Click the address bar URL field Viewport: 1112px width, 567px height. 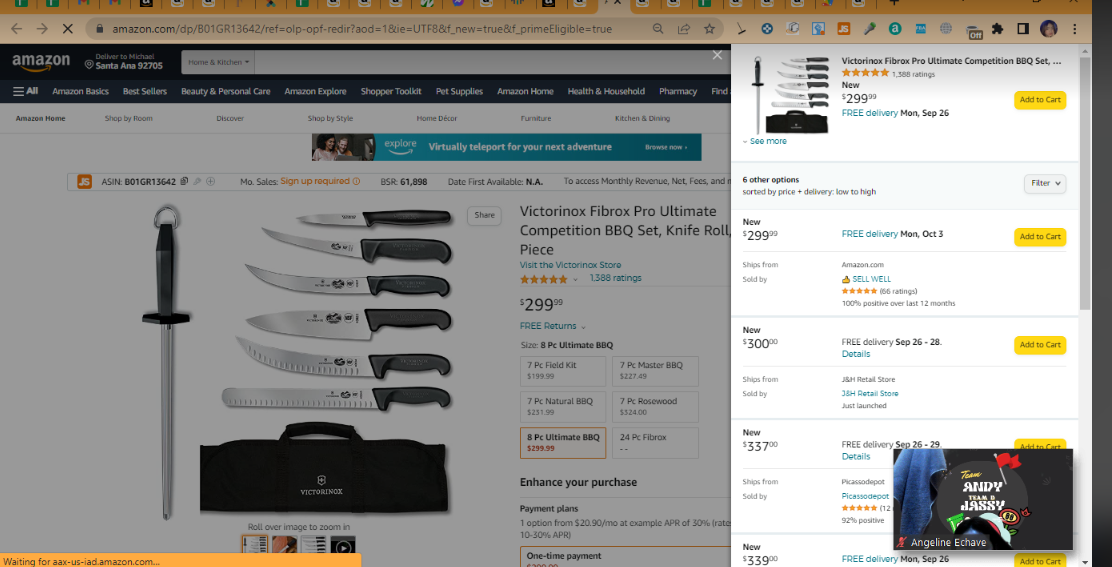click(362, 29)
